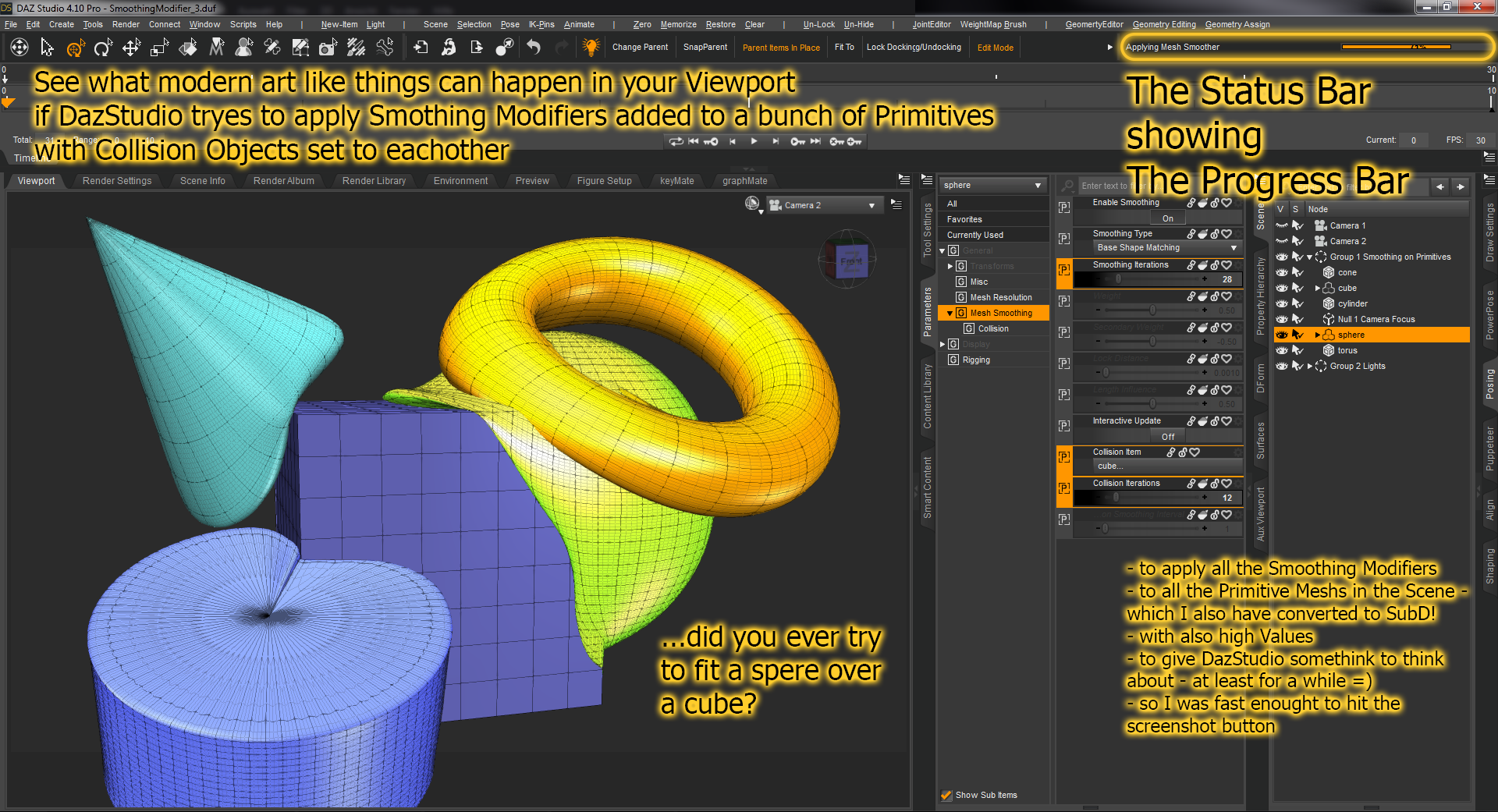Toggle the orange light bulb preview lights icon
Screen dimensions: 1498x812
coord(591,48)
